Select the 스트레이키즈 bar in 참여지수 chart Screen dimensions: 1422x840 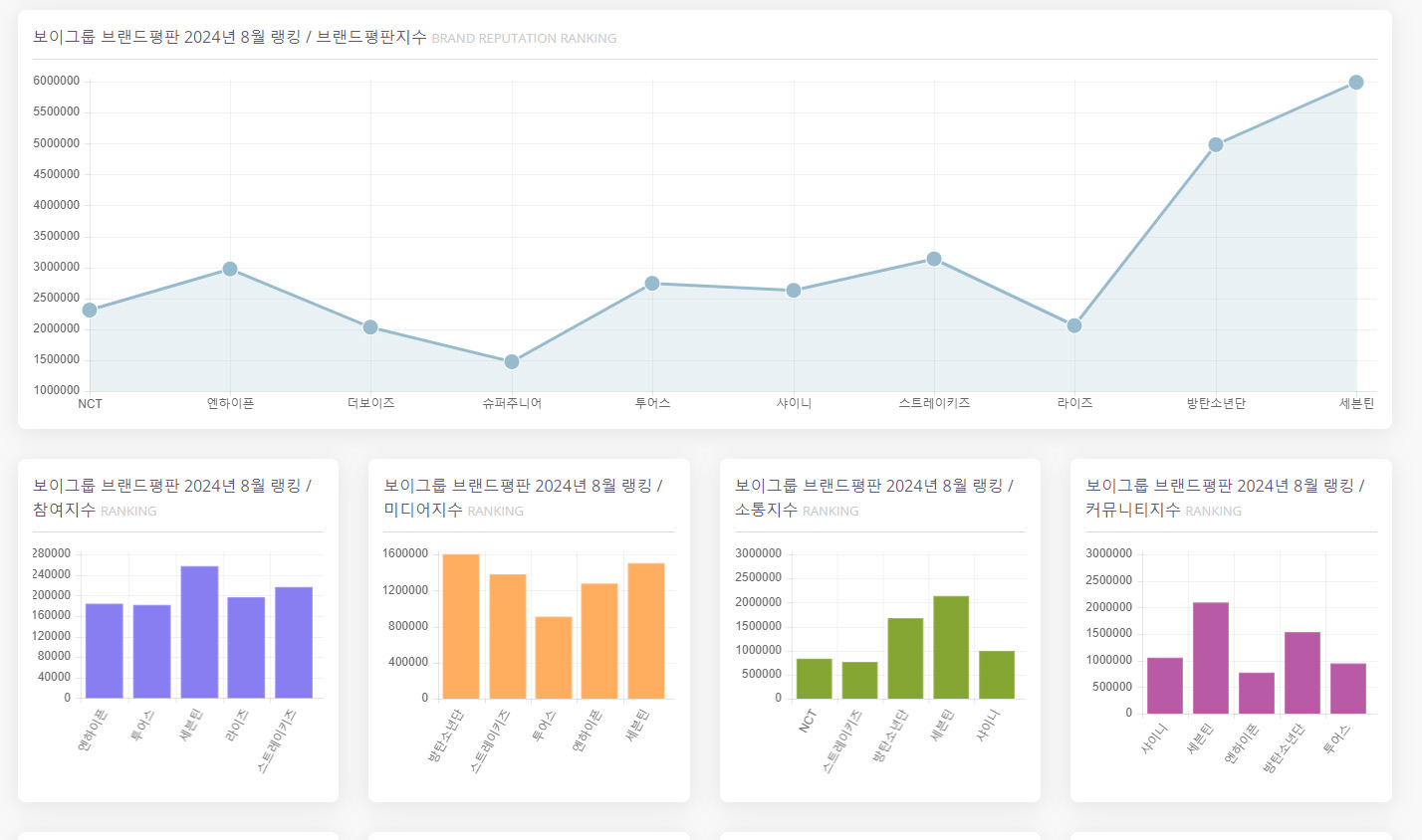[x=294, y=643]
